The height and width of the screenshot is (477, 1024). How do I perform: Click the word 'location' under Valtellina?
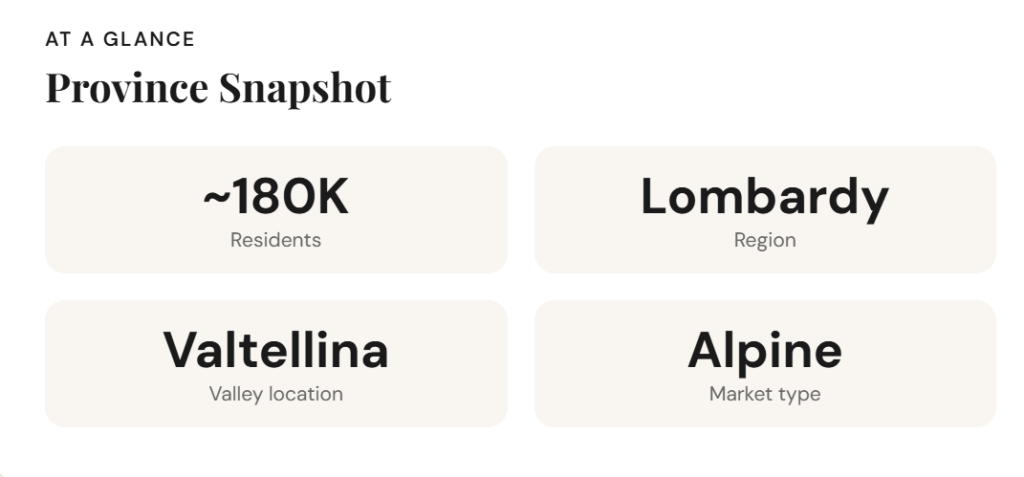coord(305,394)
